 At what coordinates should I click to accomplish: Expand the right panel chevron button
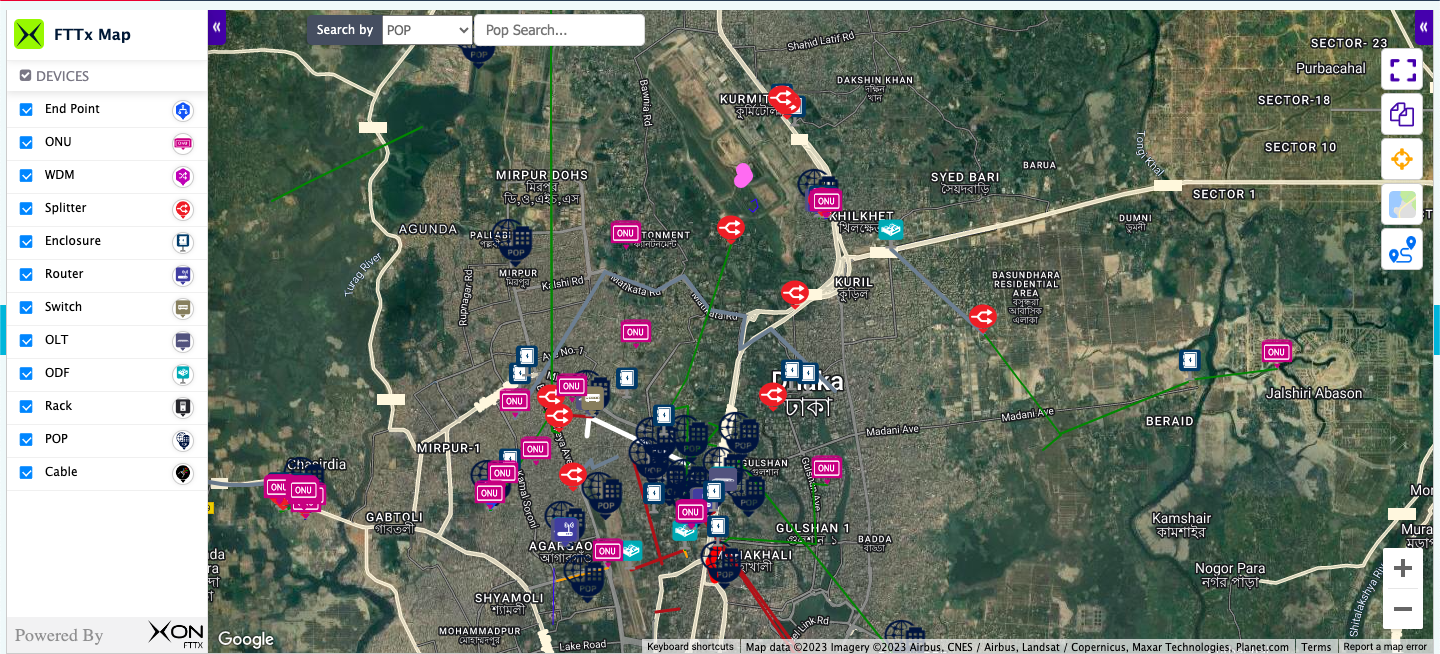point(1423,28)
